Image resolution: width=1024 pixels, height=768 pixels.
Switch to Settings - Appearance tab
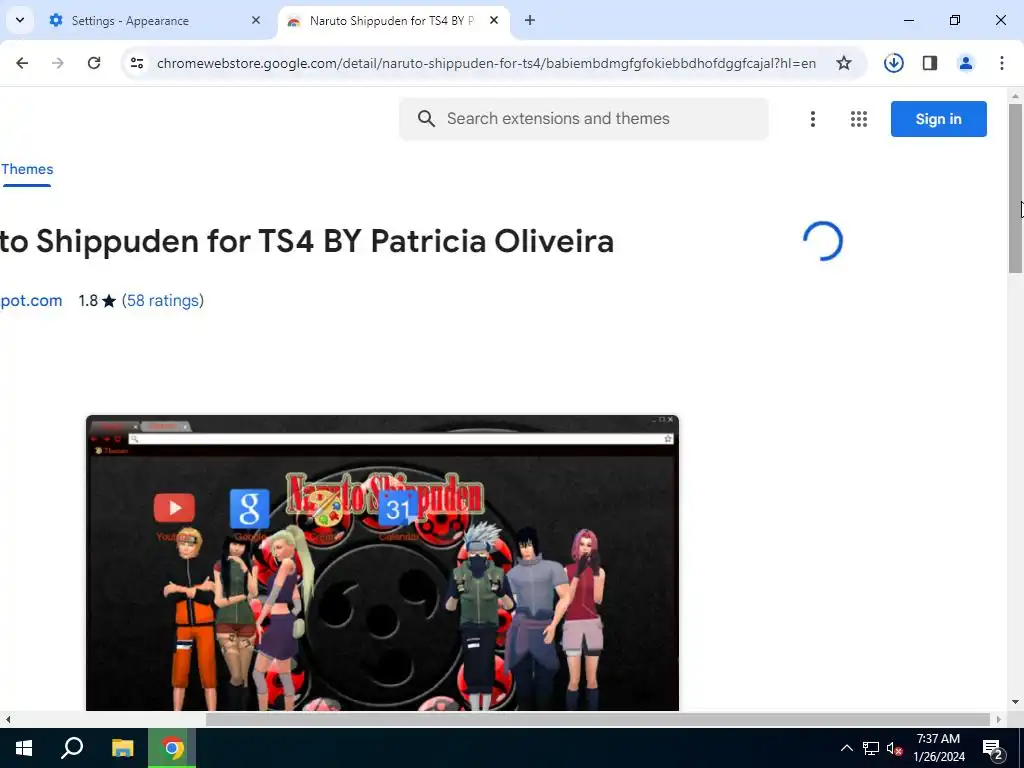click(155, 21)
